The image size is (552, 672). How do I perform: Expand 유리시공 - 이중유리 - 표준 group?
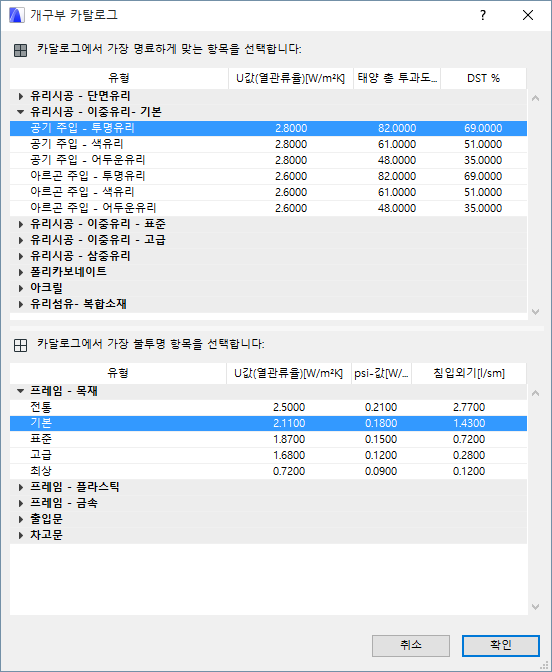click(21, 224)
